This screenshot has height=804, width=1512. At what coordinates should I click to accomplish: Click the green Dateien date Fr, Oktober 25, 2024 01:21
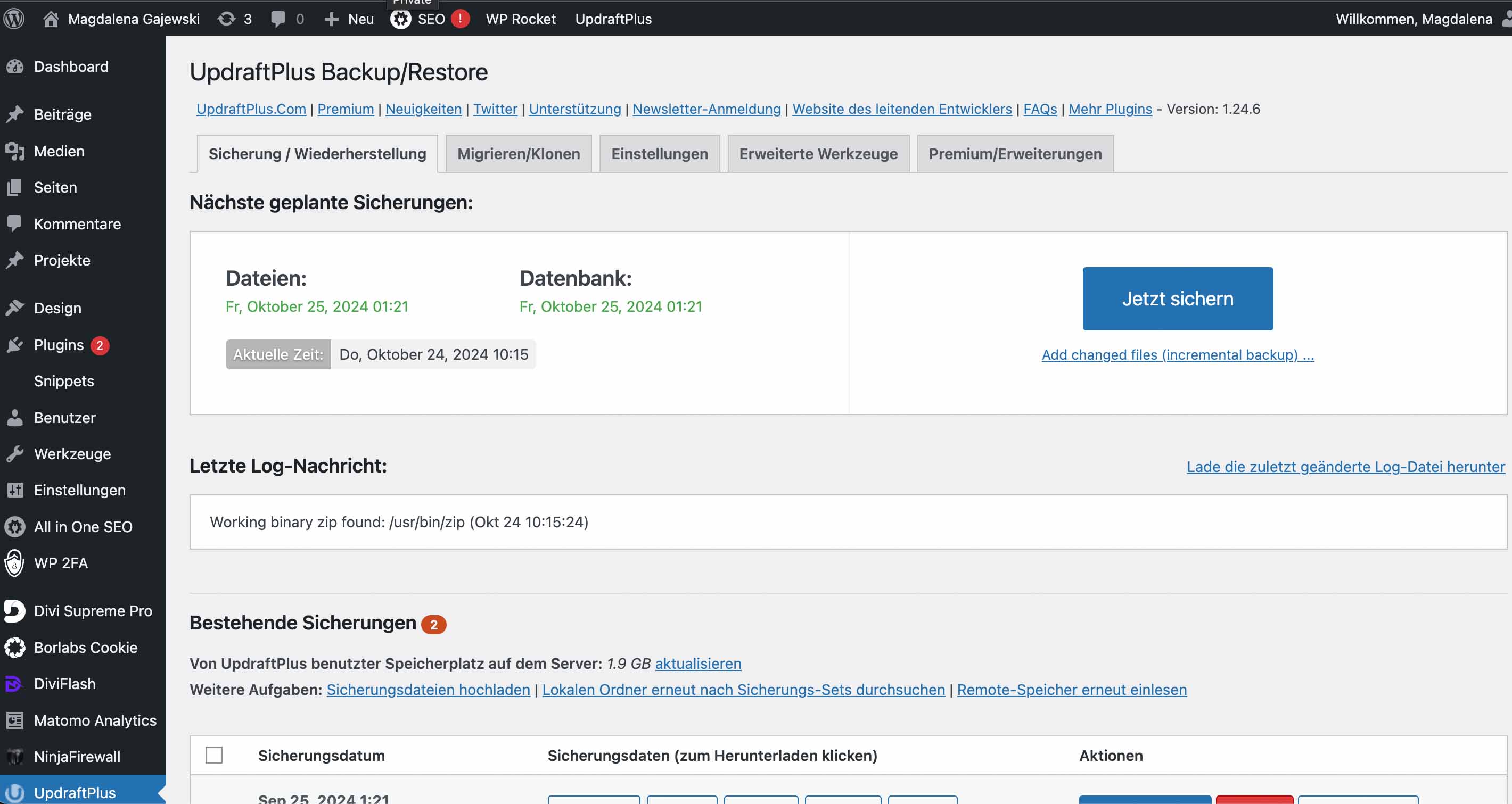317,306
